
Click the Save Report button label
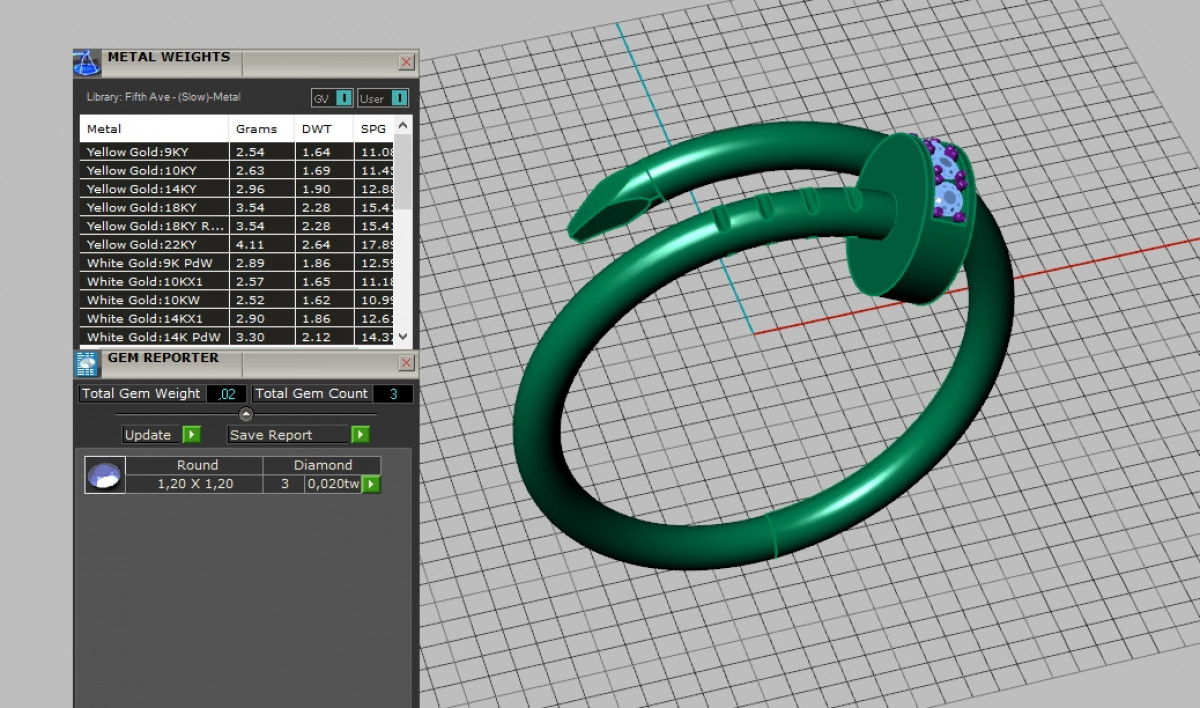click(x=271, y=435)
